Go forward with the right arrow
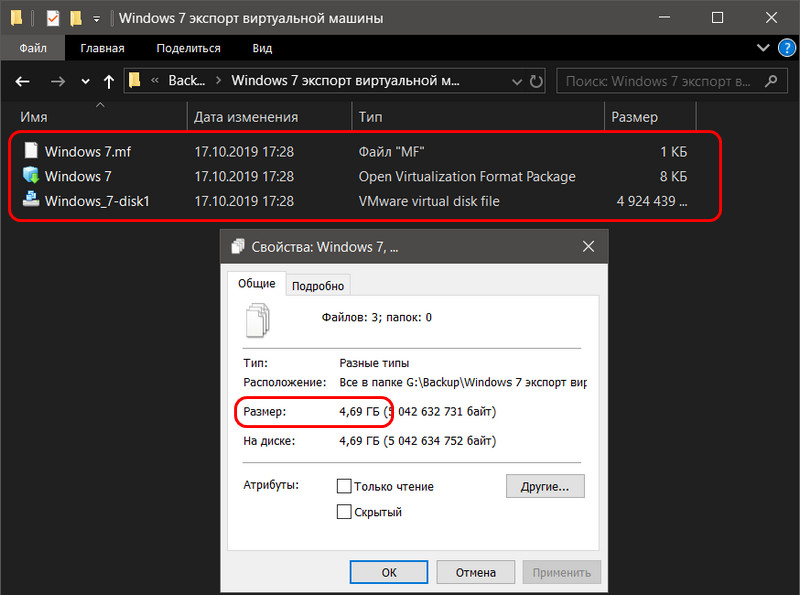The width and height of the screenshot is (800, 595). coord(58,81)
